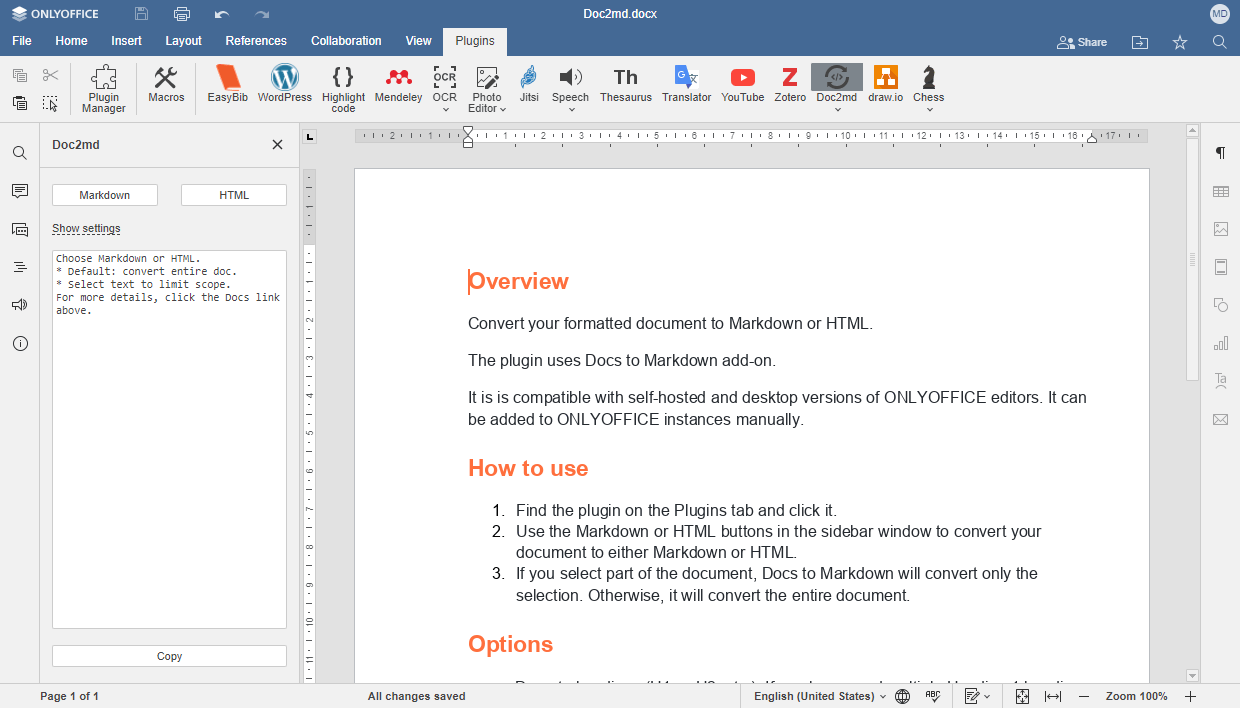Launch the EasyBib plugin
The image size is (1240, 708).
pos(228,84)
